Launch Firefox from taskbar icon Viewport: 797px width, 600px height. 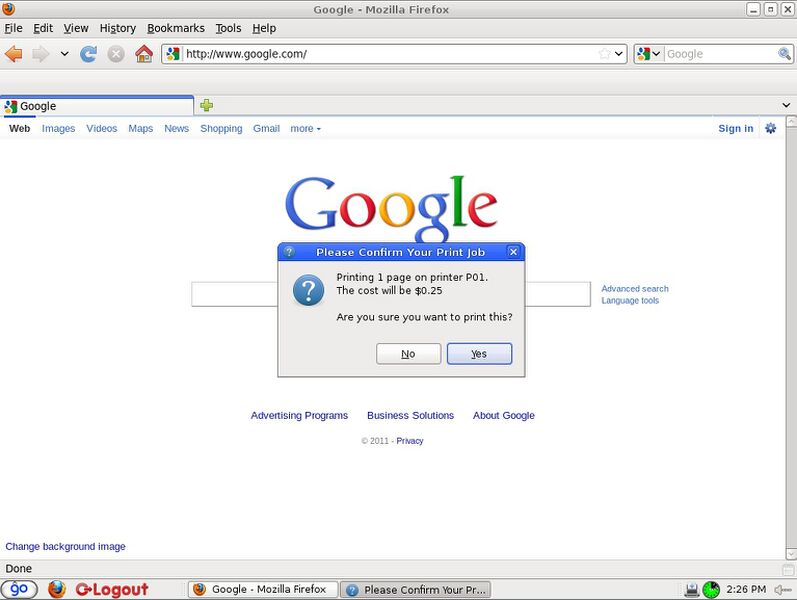tap(57, 589)
